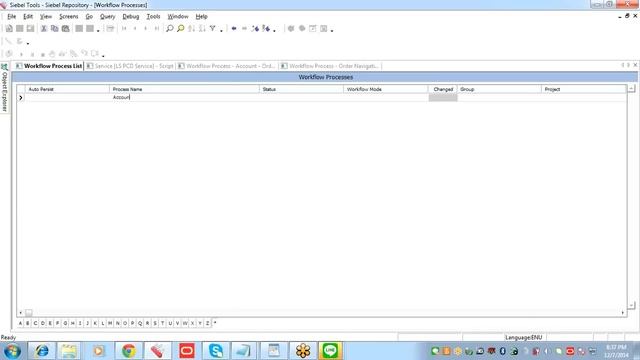The height and width of the screenshot is (360, 640).
Task: Click the Language:ENU status bar text
Action: tap(523, 338)
